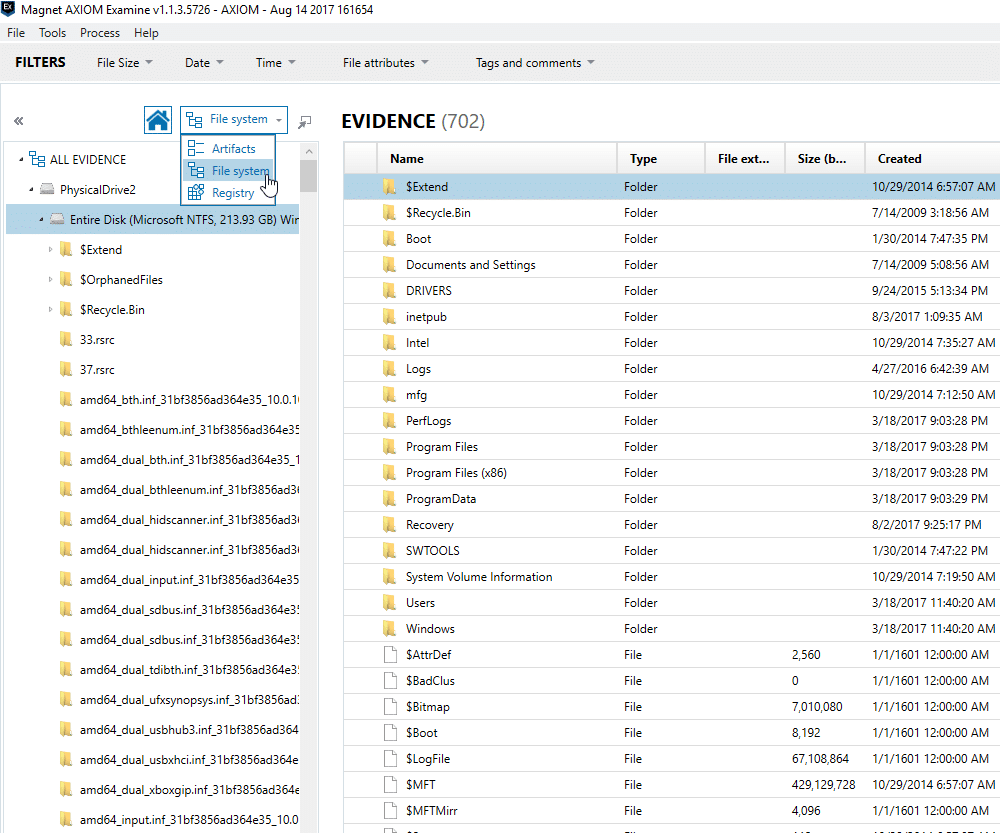This screenshot has height=833, width=1000.
Task: Open the Help menu
Action: point(146,33)
